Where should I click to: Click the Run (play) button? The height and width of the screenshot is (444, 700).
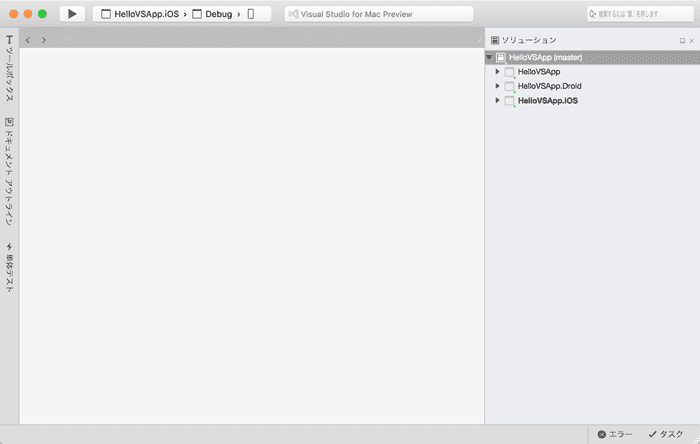click(72, 14)
